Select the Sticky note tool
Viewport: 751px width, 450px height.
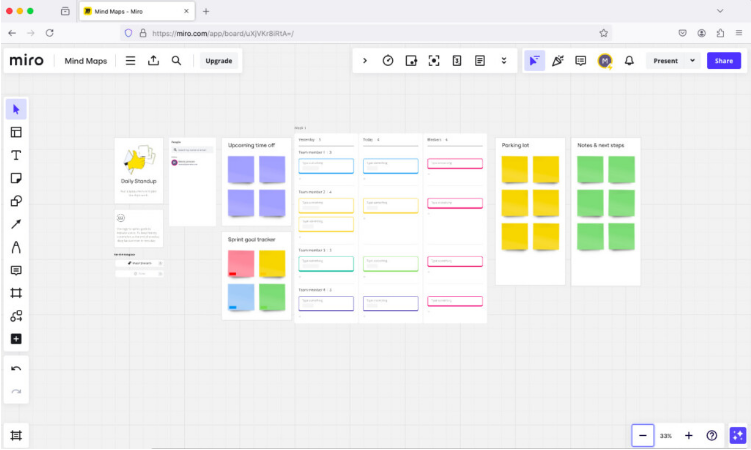coord(16,178)
